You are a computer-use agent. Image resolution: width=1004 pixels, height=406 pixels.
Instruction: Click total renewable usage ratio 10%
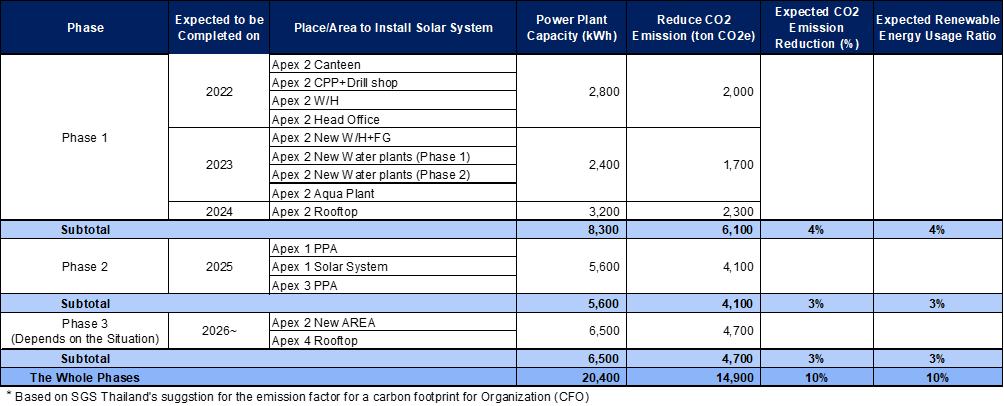click(938, 377)
